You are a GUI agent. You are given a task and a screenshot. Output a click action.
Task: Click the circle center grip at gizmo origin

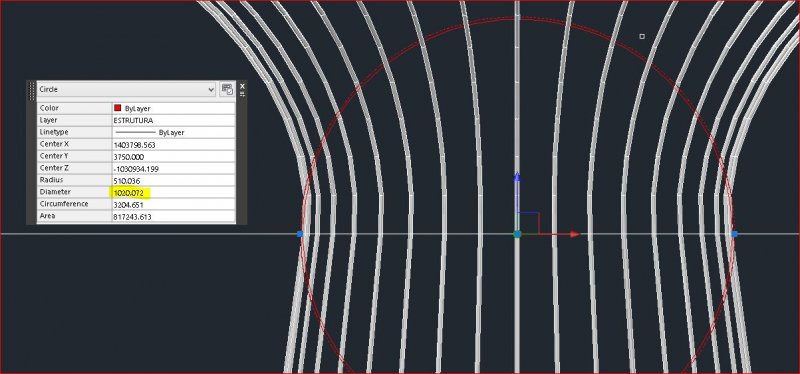tap(517, 234)
